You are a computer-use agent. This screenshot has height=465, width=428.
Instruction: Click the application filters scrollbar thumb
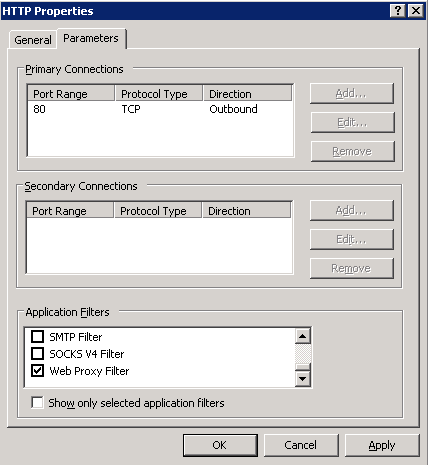(x=303, y=367)
